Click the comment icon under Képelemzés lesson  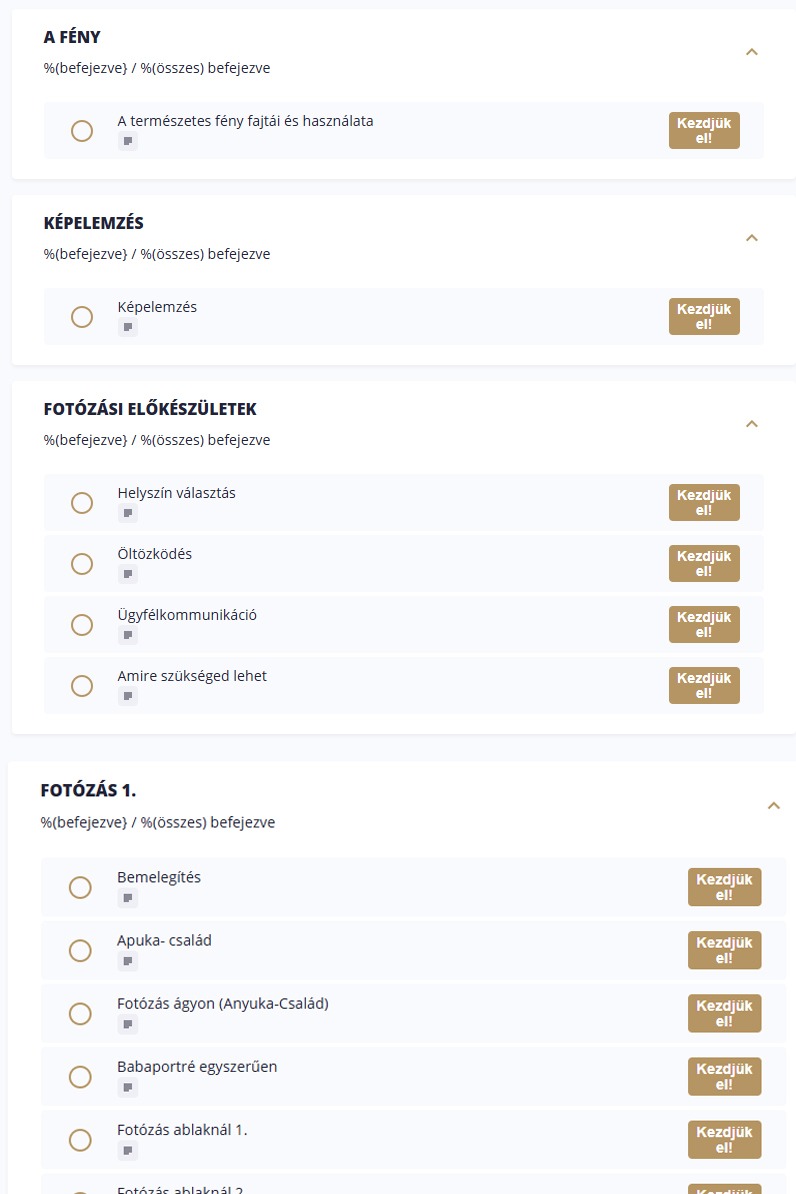coord(127,327)
